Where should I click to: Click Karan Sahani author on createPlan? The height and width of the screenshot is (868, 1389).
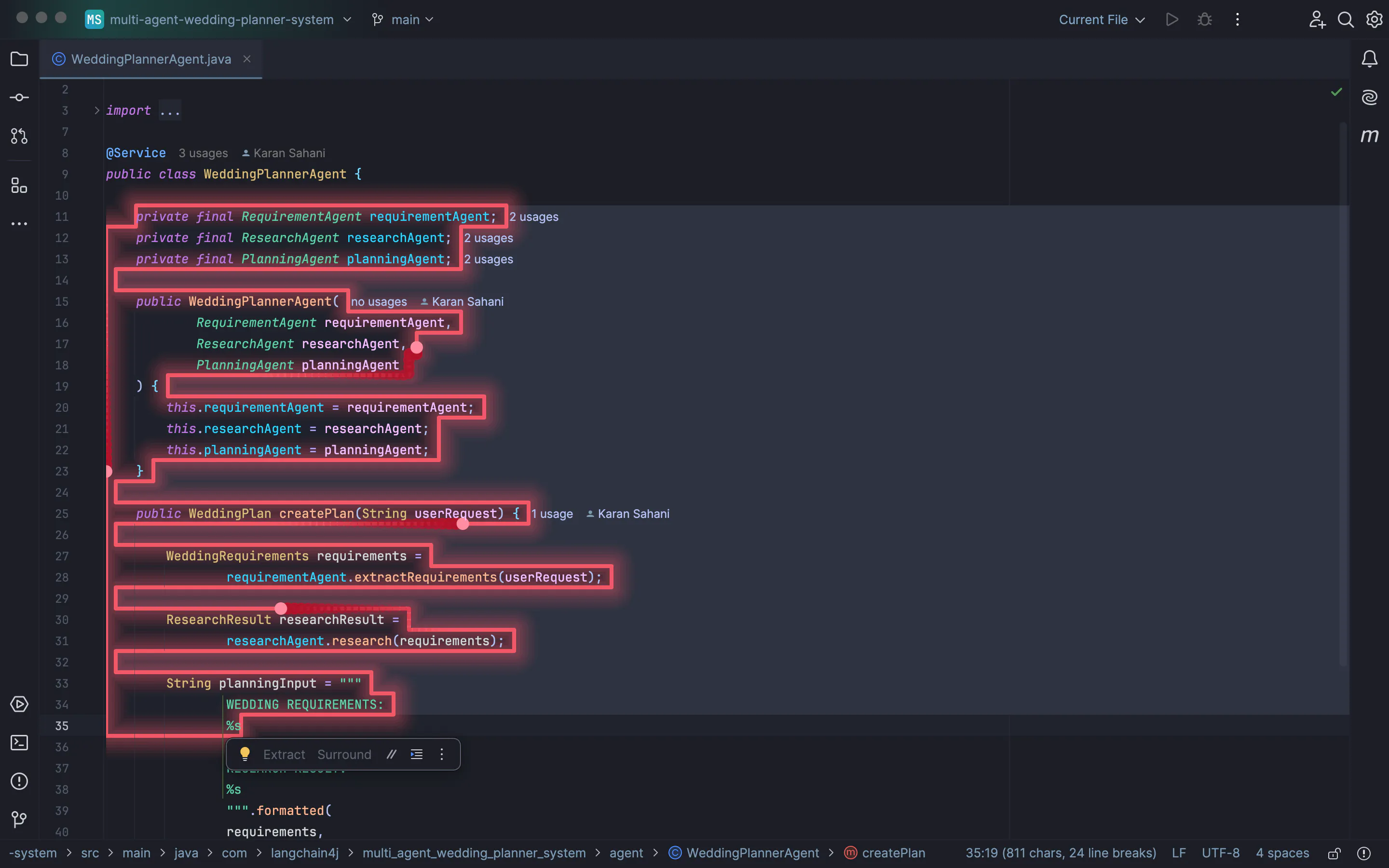tap(627, 514)
